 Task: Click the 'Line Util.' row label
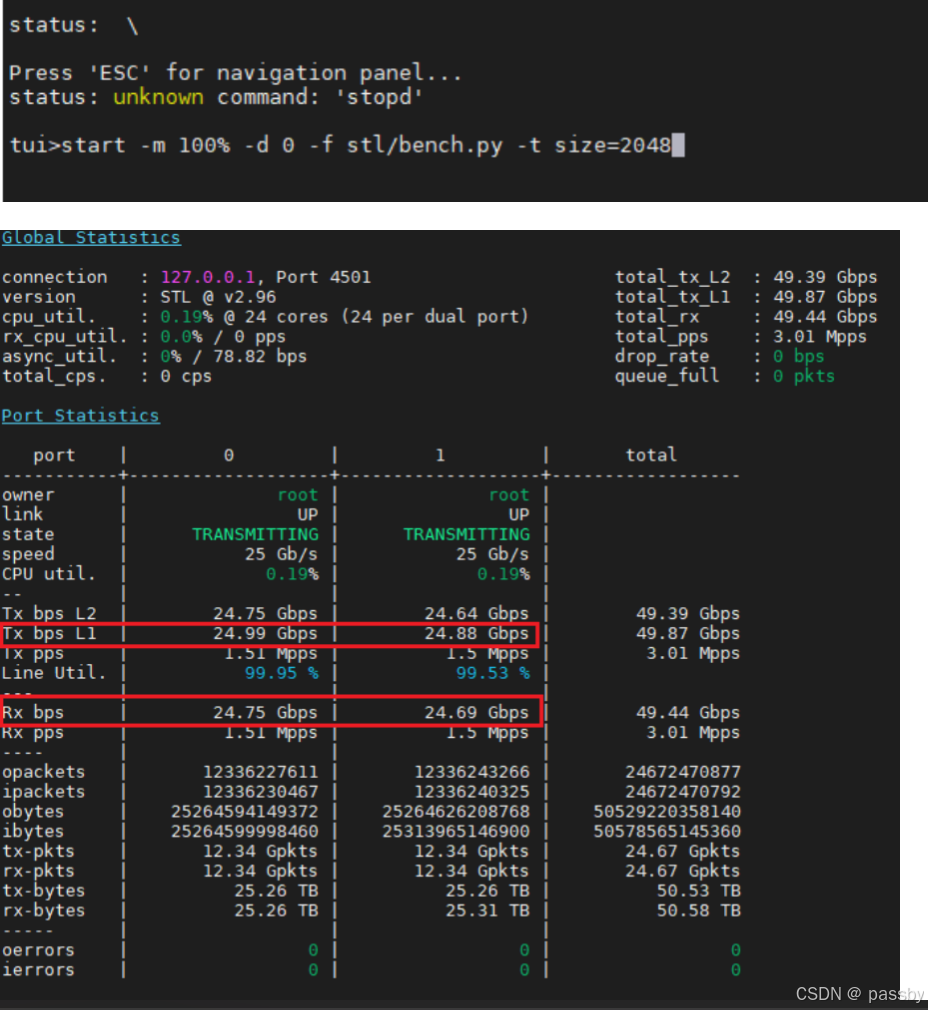(x=54, y=673)
